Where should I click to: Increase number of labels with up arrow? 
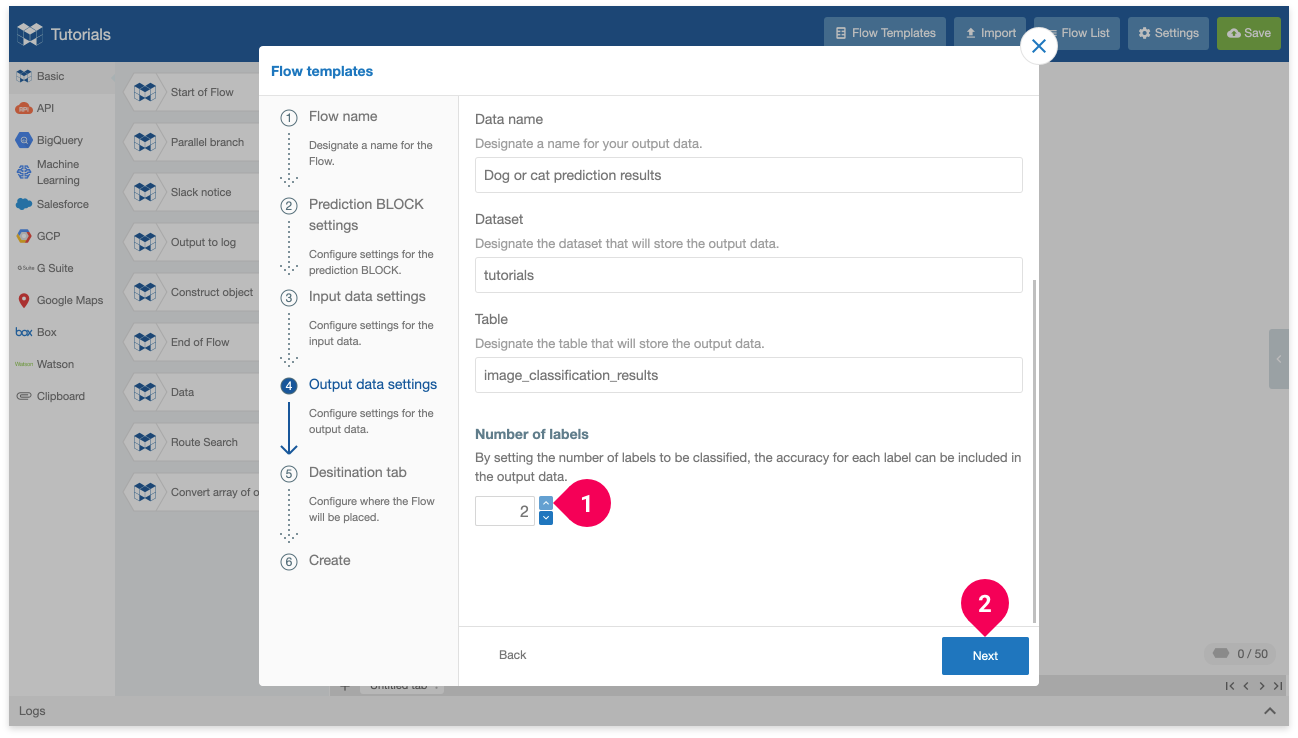(x=546, y=503)
